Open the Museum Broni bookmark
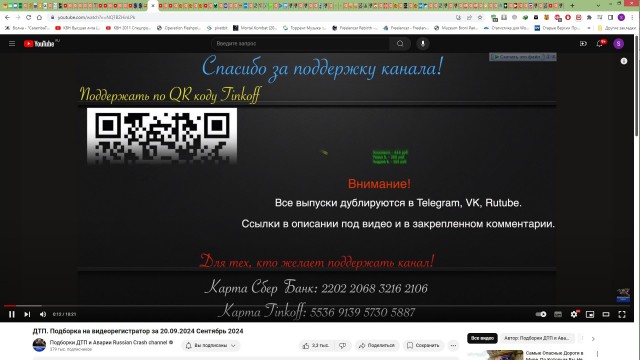The image size is (640, 360). tap(456, 28)
